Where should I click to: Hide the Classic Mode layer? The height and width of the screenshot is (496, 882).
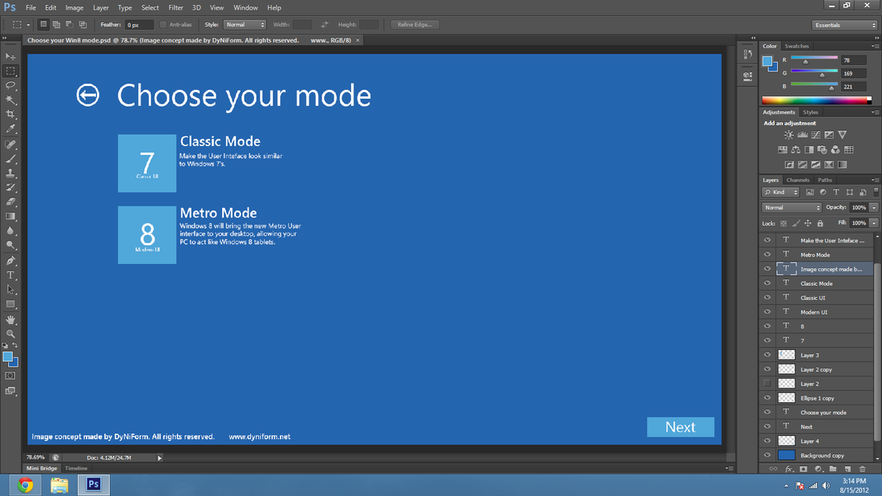[x=767, y=283]
